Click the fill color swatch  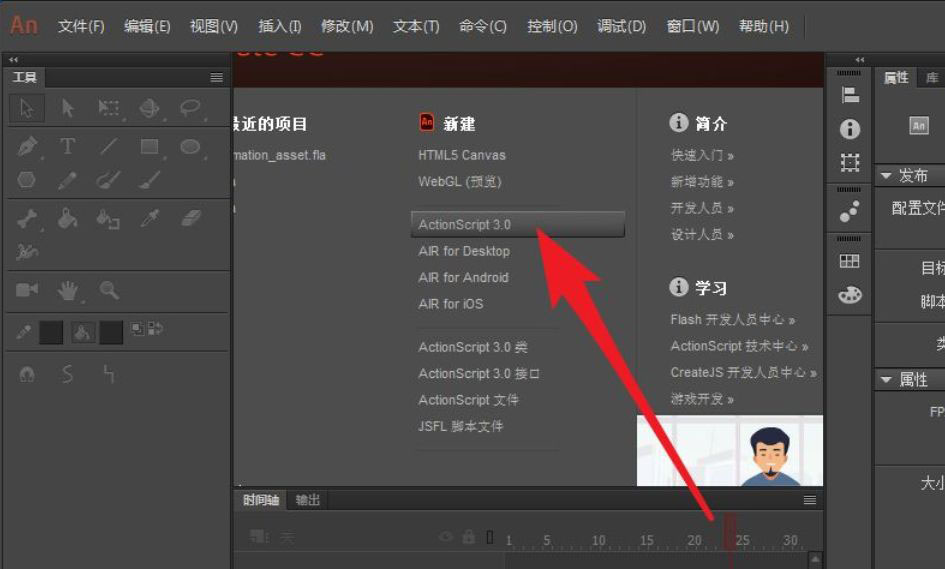[x=111, y=332]
